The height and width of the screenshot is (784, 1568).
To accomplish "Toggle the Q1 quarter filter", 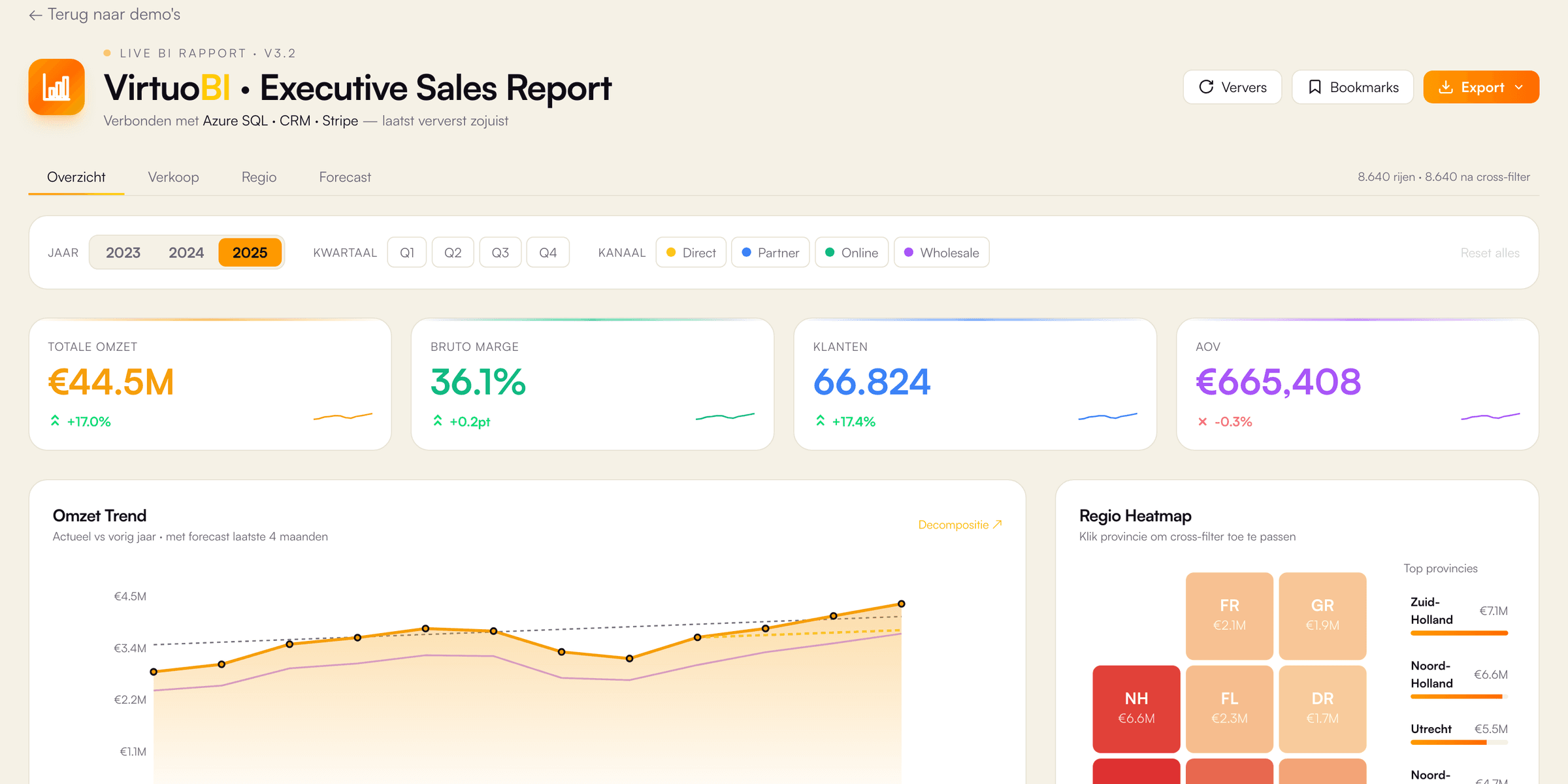I will click(x=407, y=252).
